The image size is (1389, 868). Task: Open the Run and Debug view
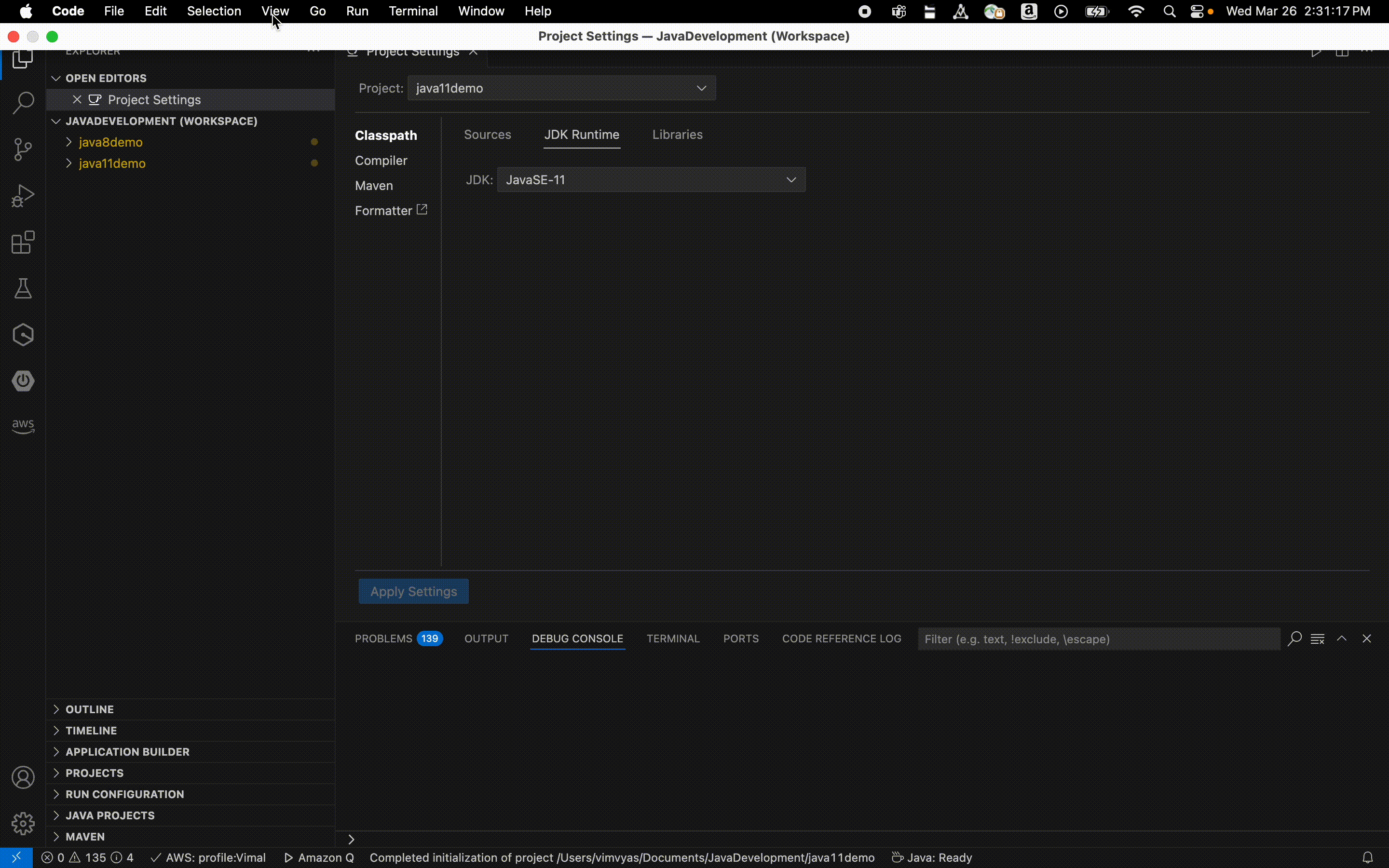(23, 195)
